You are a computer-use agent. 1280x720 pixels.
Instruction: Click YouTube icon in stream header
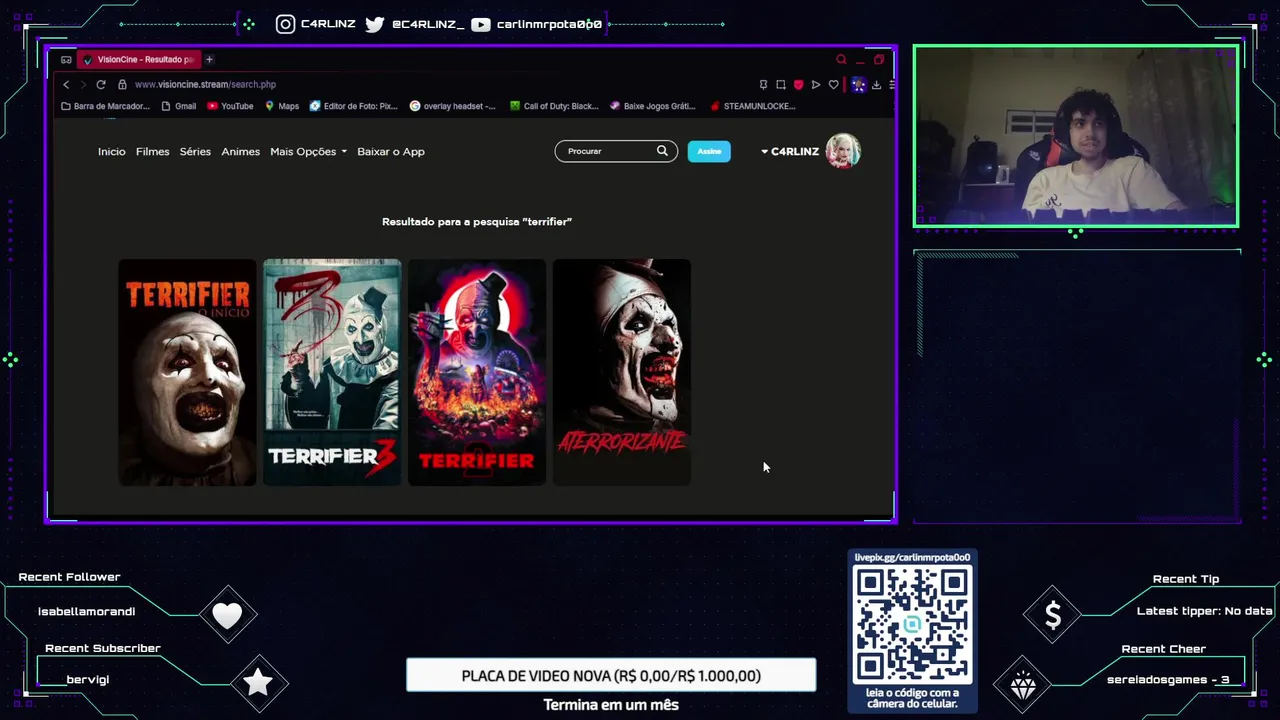[481, 24]
